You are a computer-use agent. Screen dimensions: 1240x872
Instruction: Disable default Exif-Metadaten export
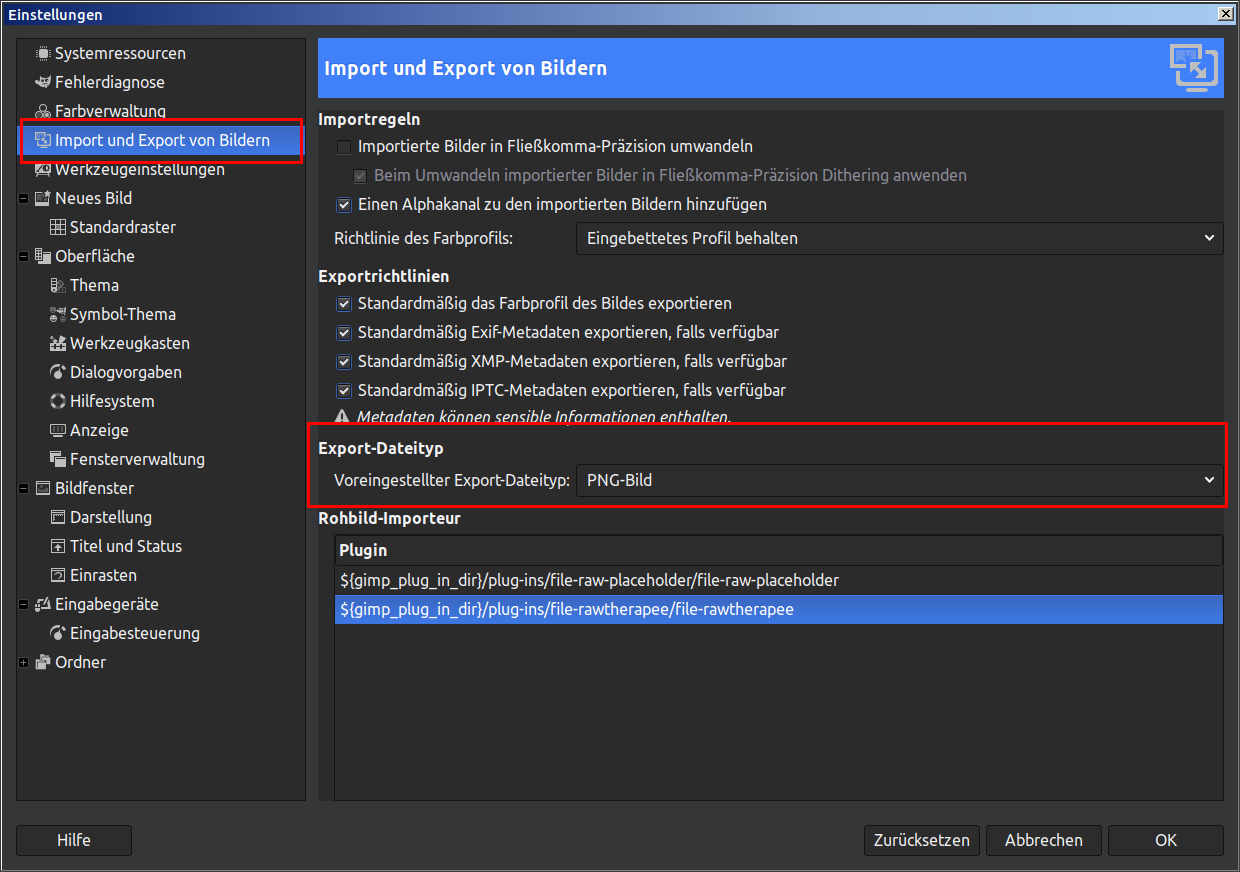click(344, 333)
